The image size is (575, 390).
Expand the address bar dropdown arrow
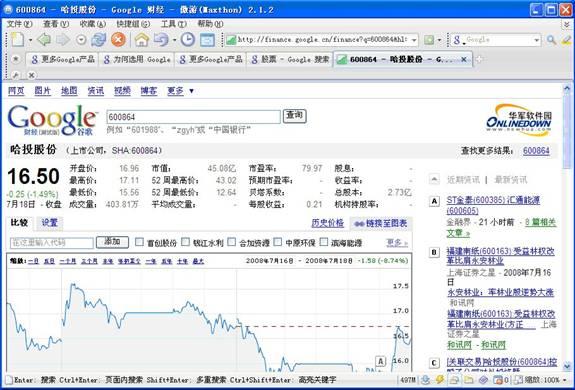pos(414,40)
